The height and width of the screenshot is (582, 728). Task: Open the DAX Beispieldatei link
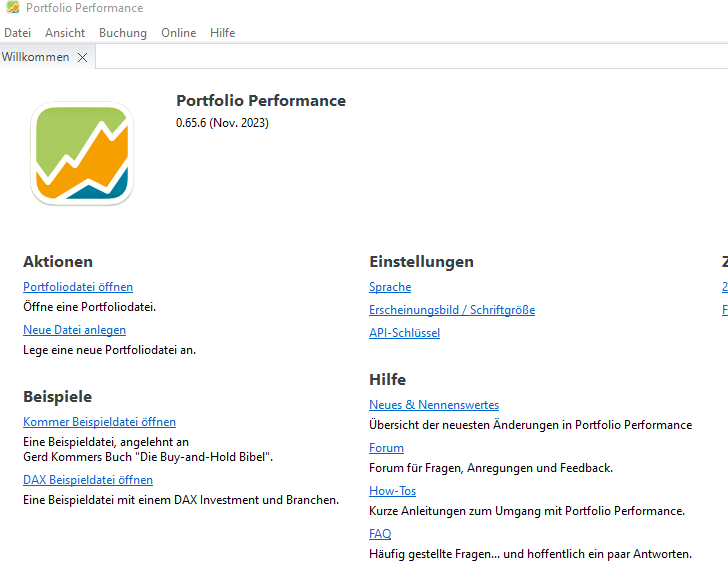coord(88,480)
